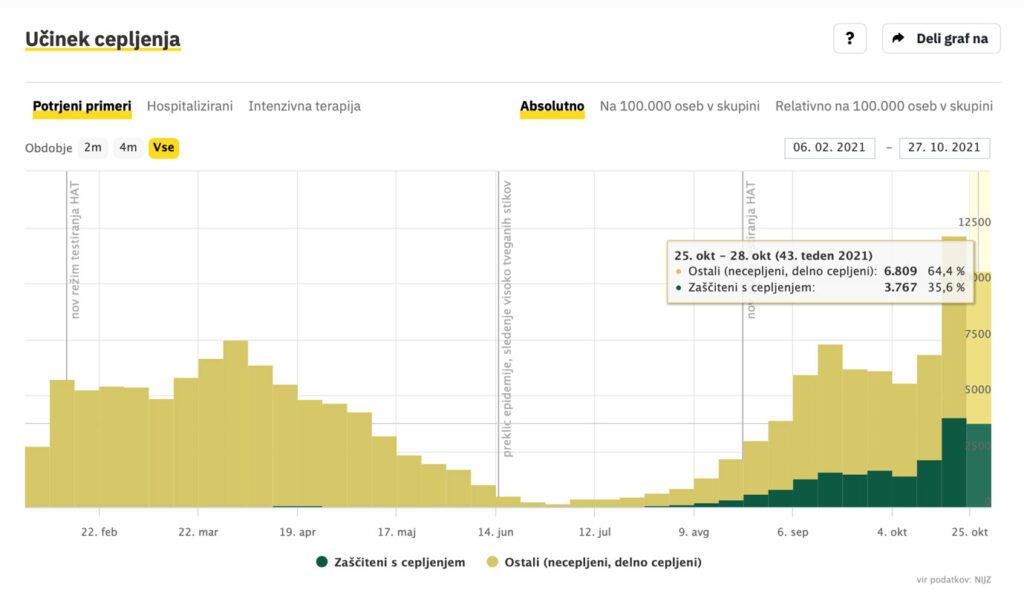
Task: Open the end date field 27. 10. 2021
Action: click(944, 148)
